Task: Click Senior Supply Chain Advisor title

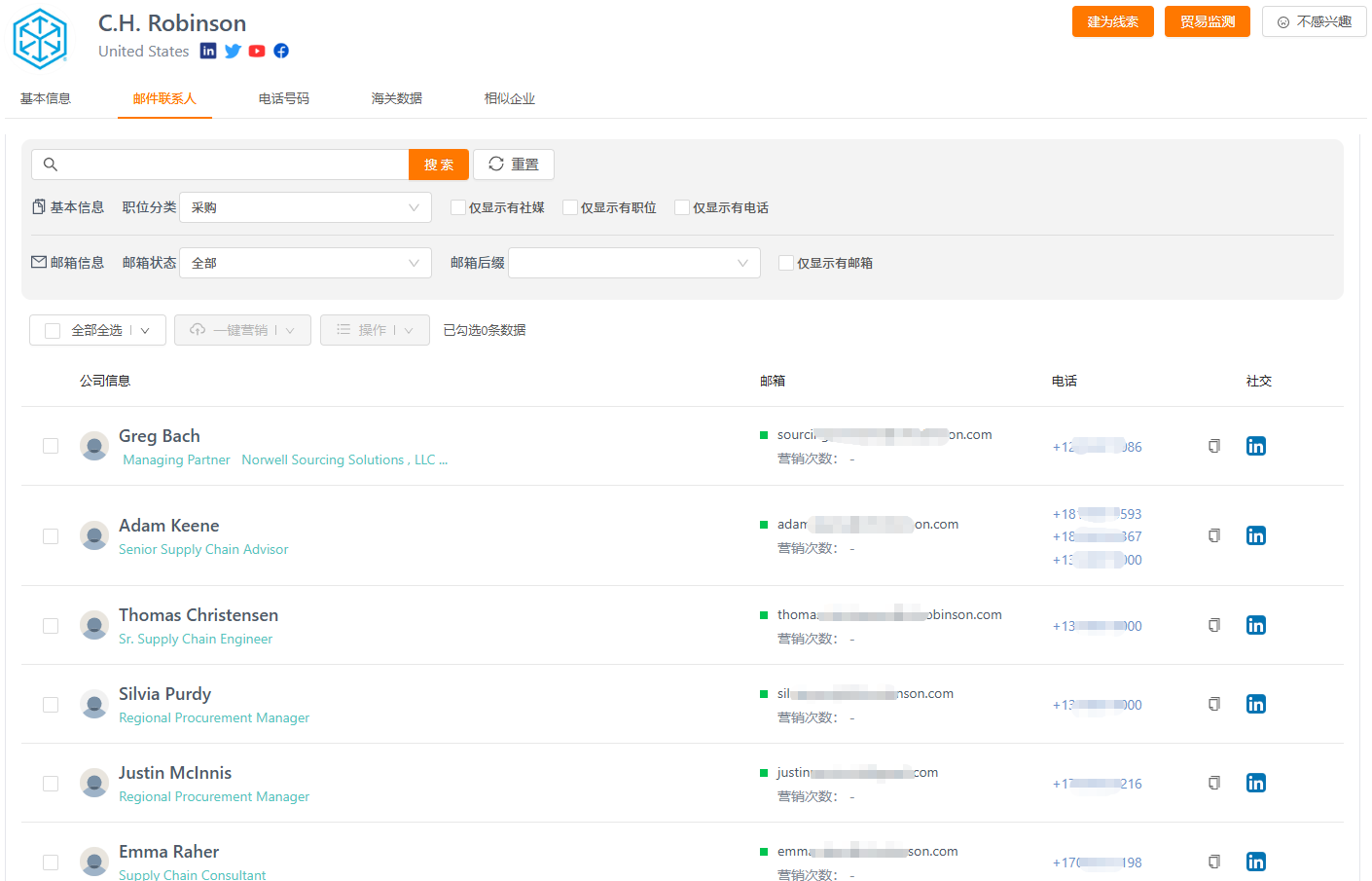Action: click(203, 549)
